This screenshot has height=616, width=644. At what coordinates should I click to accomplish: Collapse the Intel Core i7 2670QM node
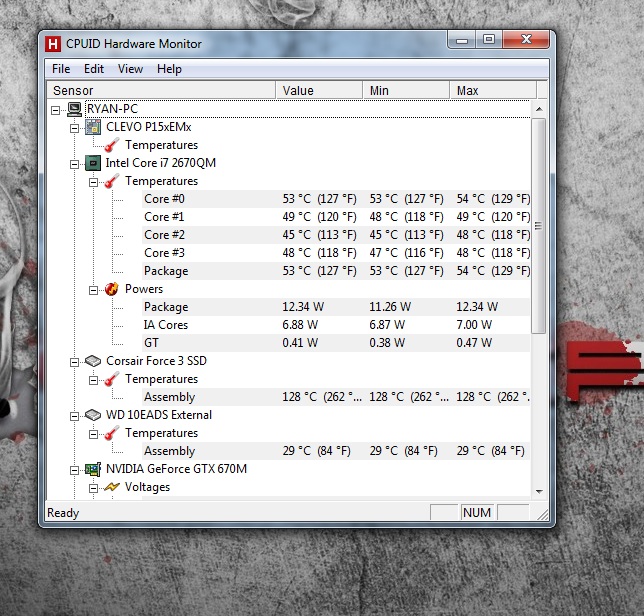click(74, 164)
